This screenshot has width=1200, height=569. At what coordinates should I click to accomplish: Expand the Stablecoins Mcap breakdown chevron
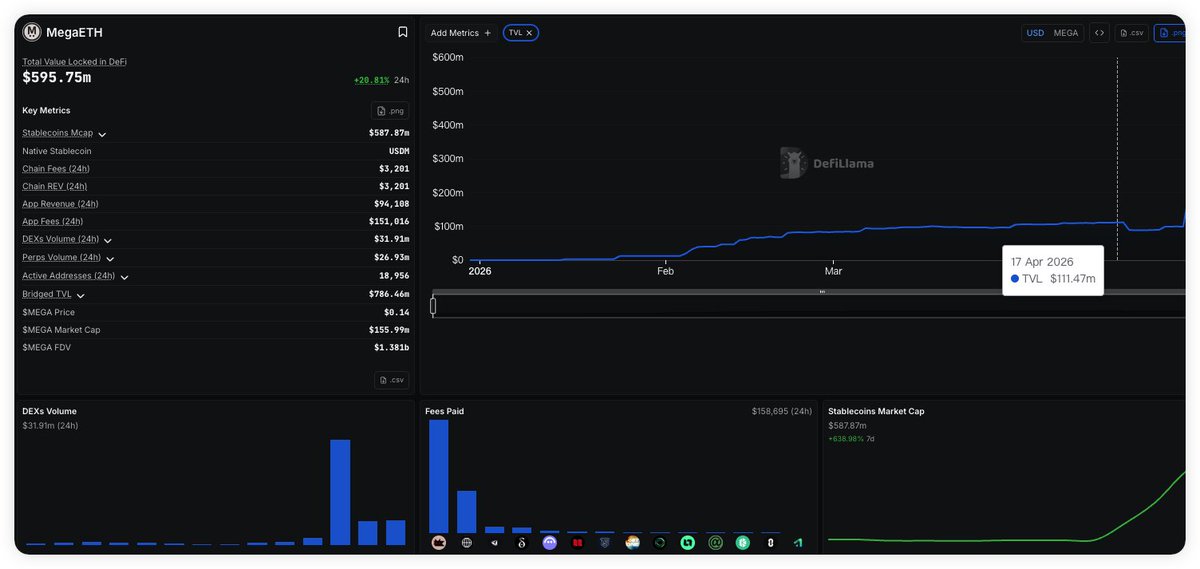102,134
